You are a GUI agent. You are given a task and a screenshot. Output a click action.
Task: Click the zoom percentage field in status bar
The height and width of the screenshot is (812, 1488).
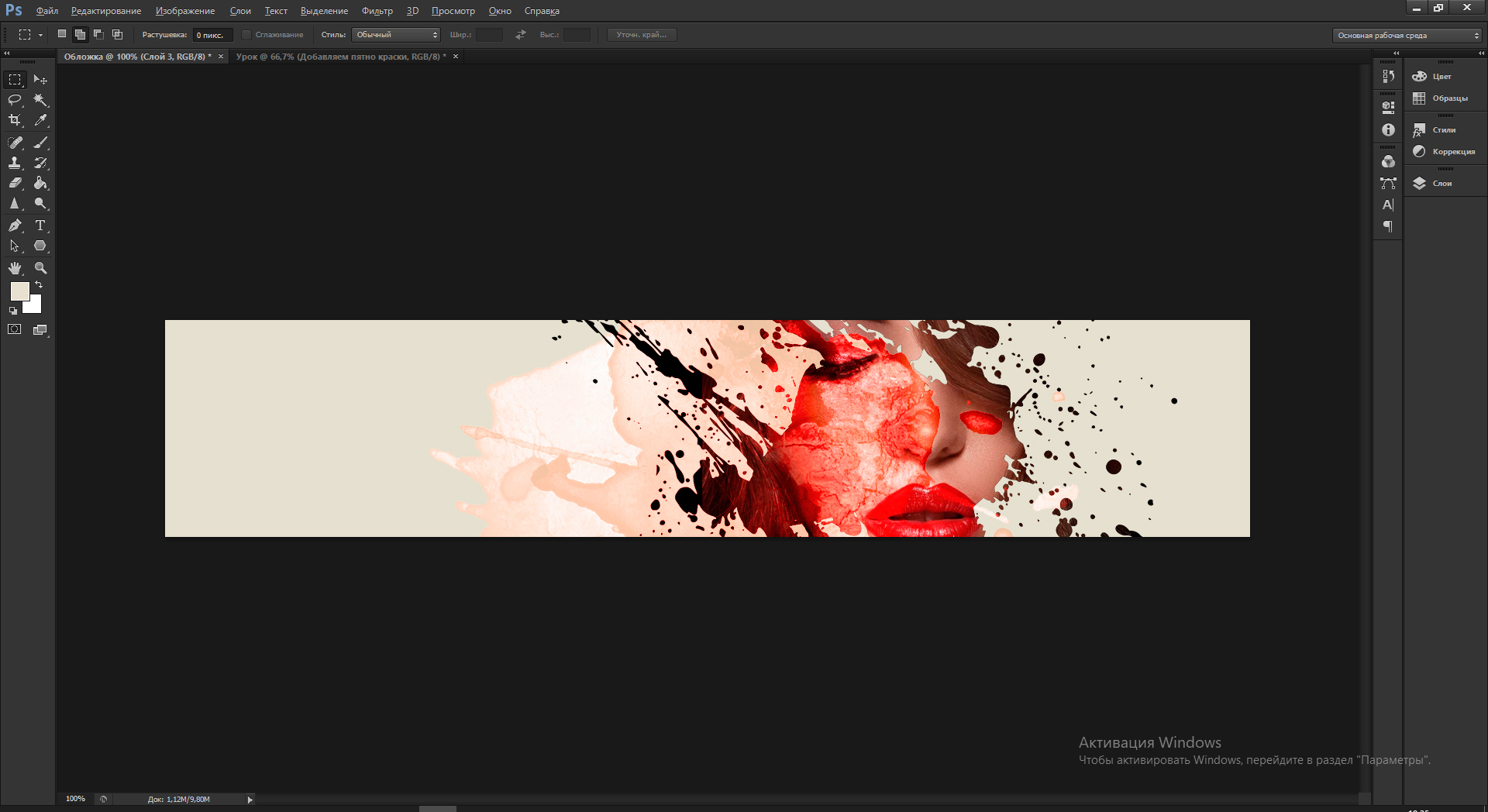point(75,799)
